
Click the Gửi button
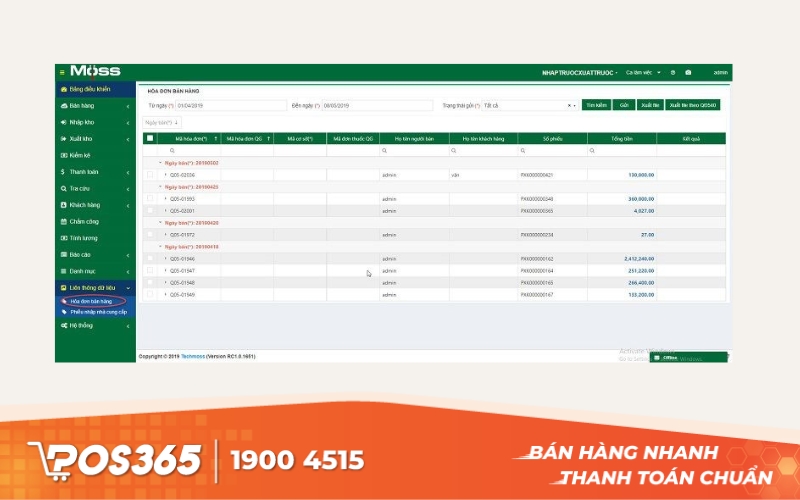point(624,105)
